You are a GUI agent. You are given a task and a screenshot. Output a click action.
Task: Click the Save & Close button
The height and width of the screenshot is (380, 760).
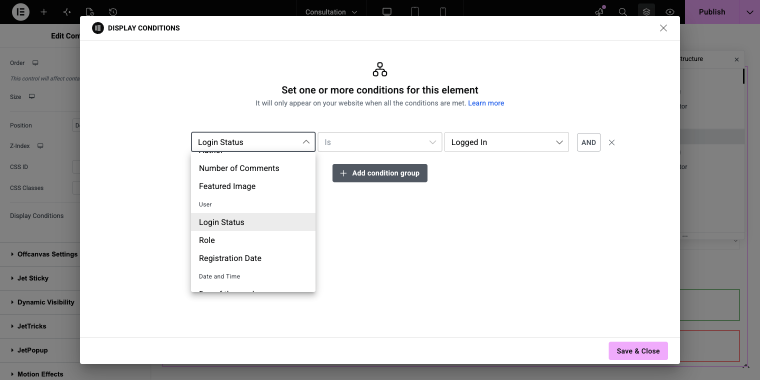pyautogui.click(x=638, y=351)
